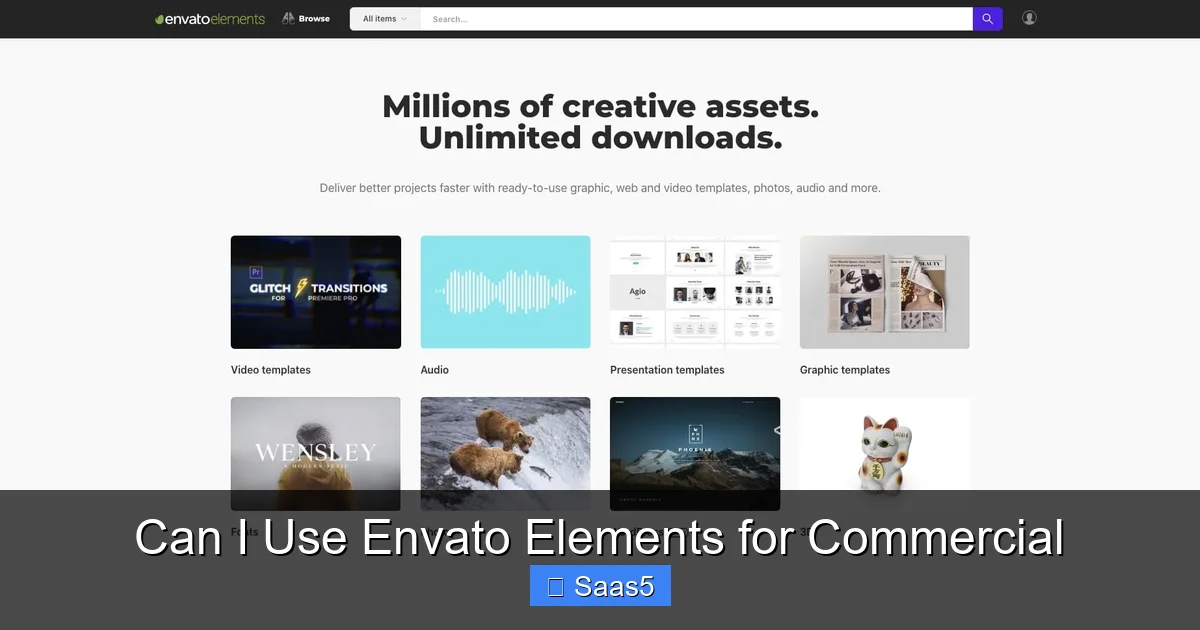1200x630 pixels.
Task: Follow the Audio category link
Action: pyautogui.click(x=435, y=370)
